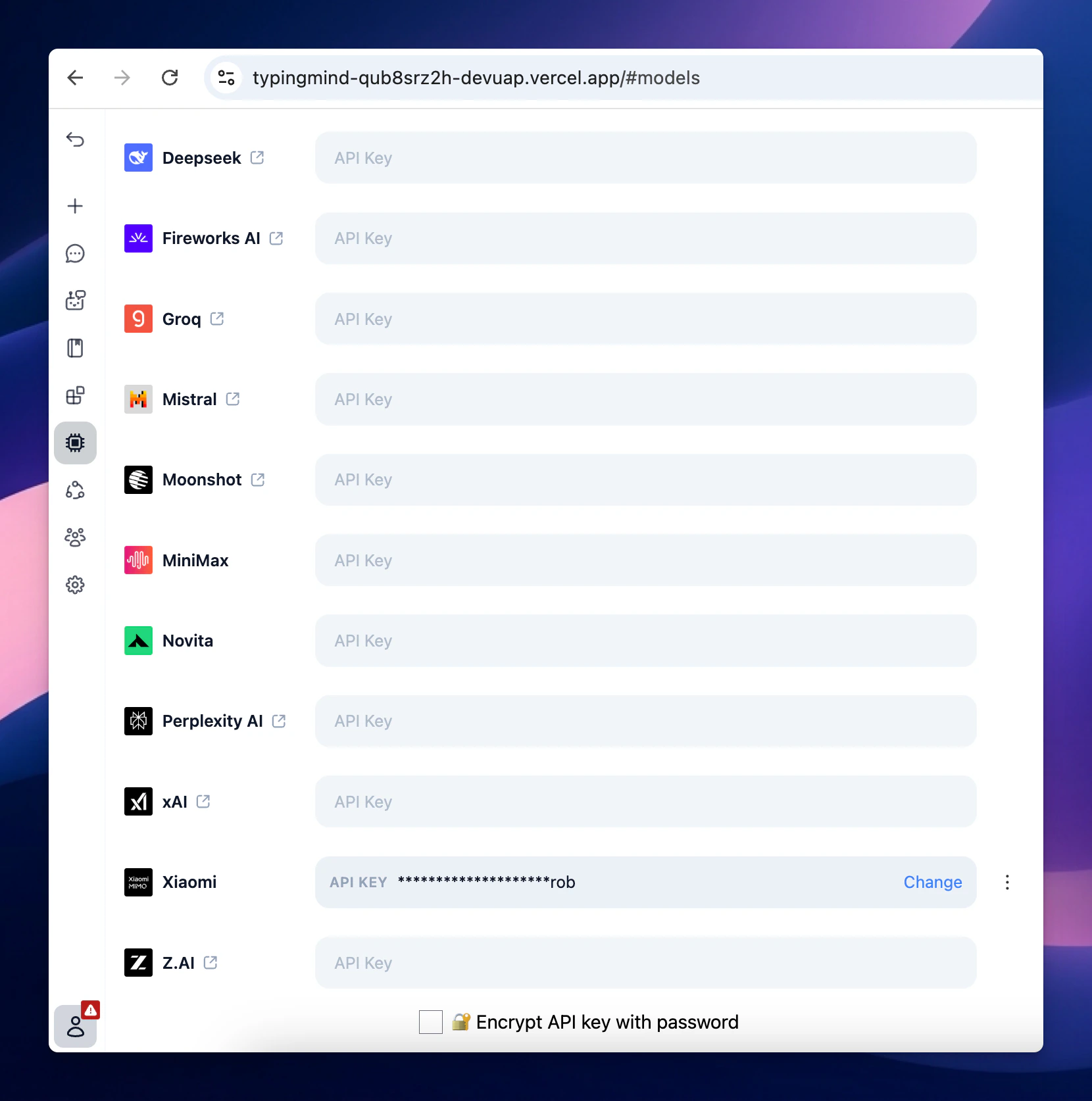Open Fireworks AI external link icon
The image size is (1092, 1101).
[276, 238]
